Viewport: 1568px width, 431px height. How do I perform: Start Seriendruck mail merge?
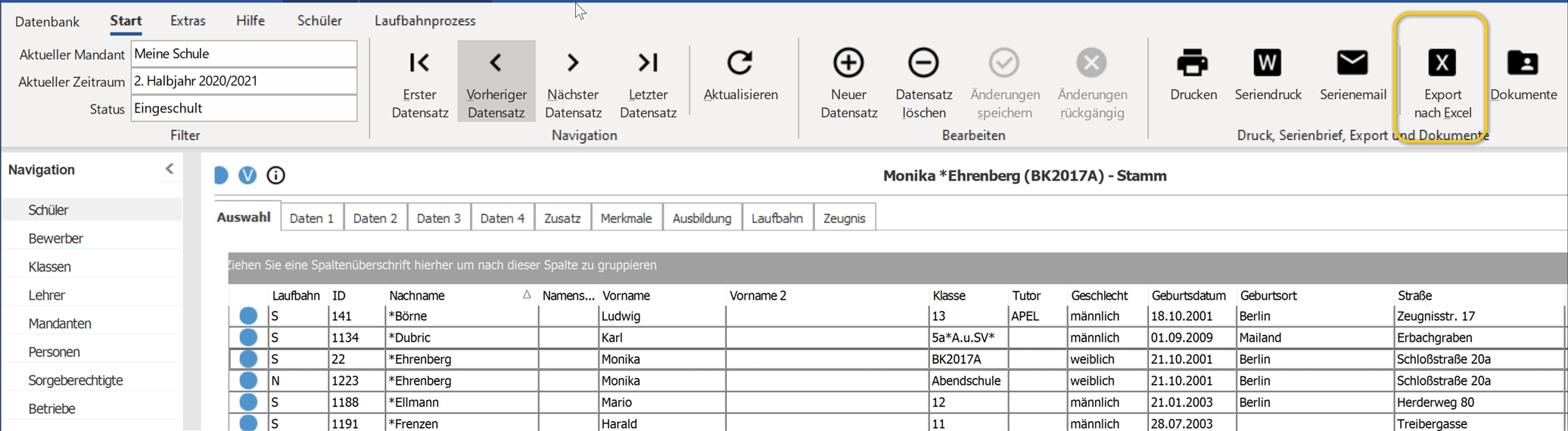point(1268,76)
